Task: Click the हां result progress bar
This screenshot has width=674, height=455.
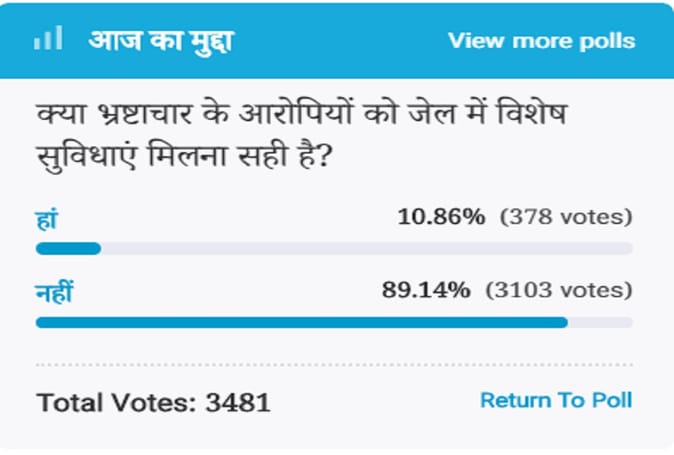Action: click(x=334, y=248)
